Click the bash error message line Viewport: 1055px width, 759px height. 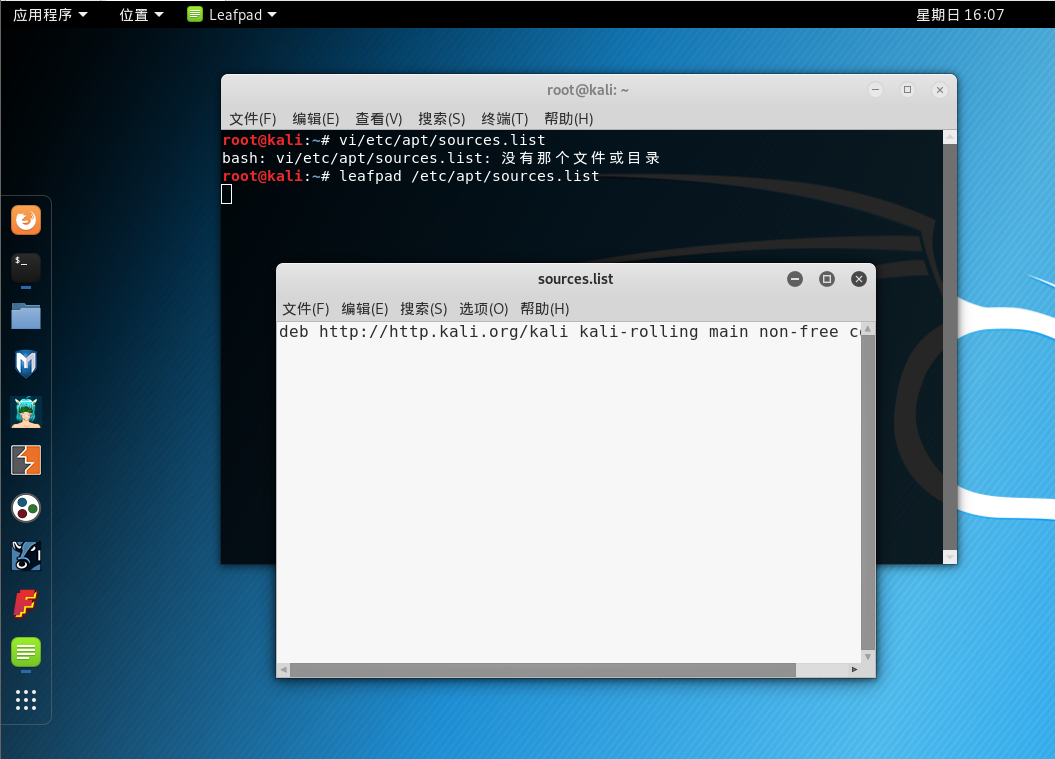pos(441,158)
